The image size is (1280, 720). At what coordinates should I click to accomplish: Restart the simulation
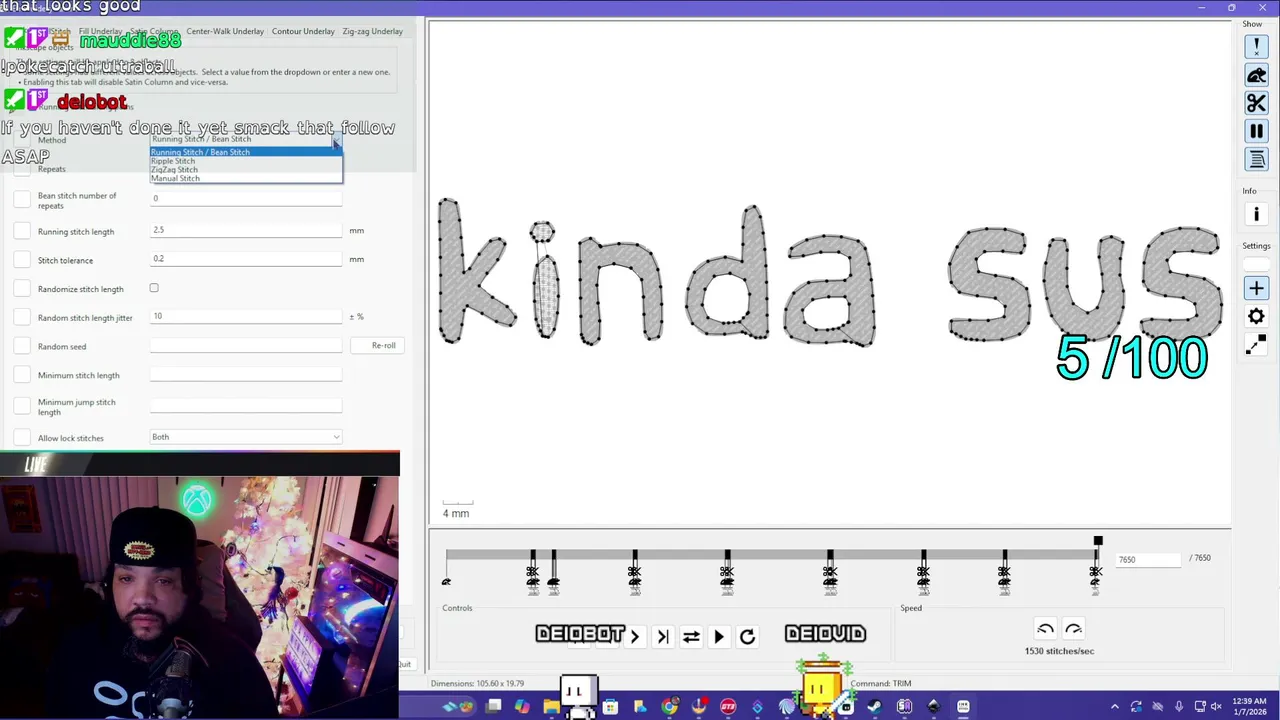[747, 636]
